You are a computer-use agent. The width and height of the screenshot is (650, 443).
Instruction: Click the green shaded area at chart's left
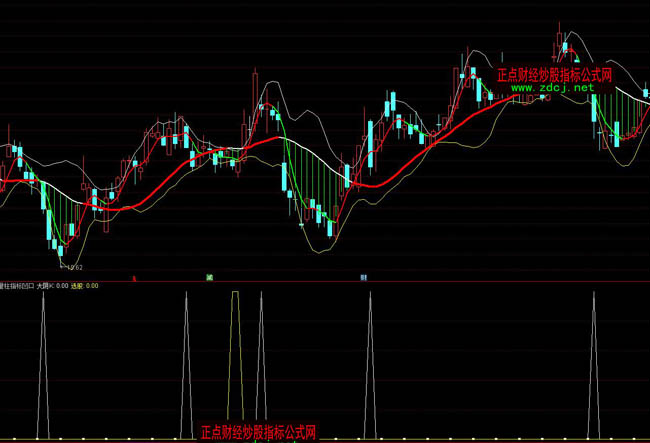(60, 210)
